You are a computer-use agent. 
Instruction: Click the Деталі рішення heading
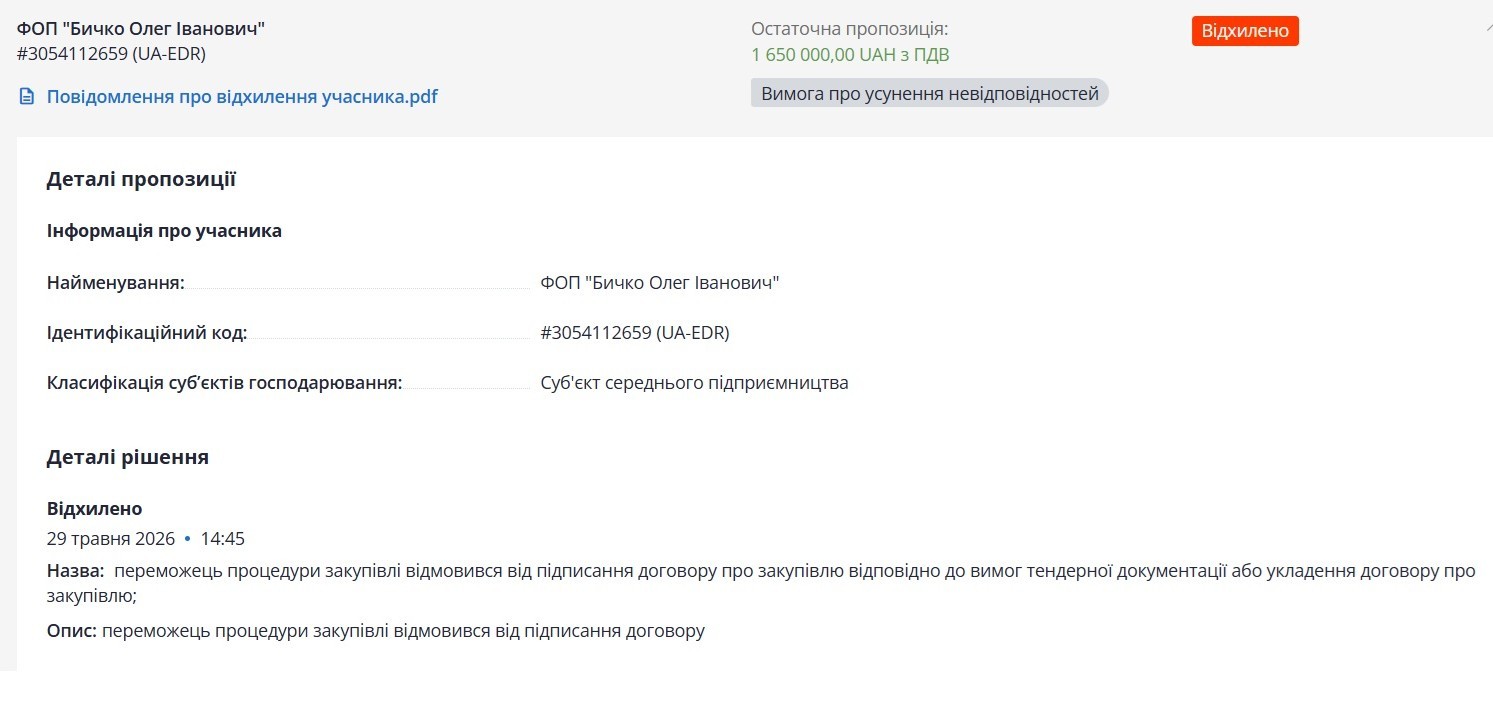(128, 458)
